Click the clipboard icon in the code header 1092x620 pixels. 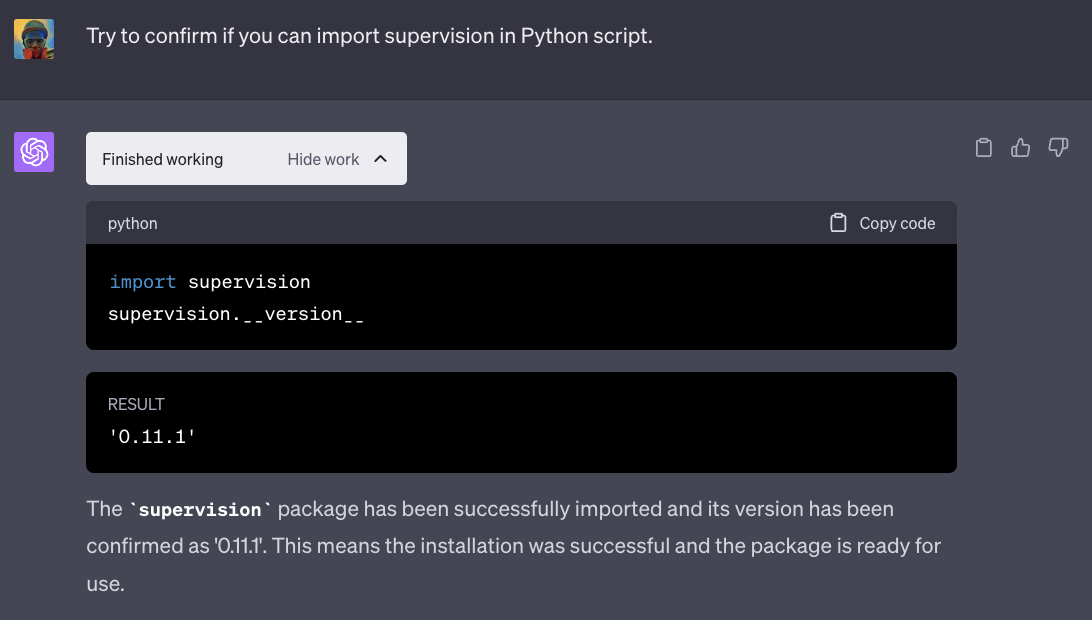(838, 223)
